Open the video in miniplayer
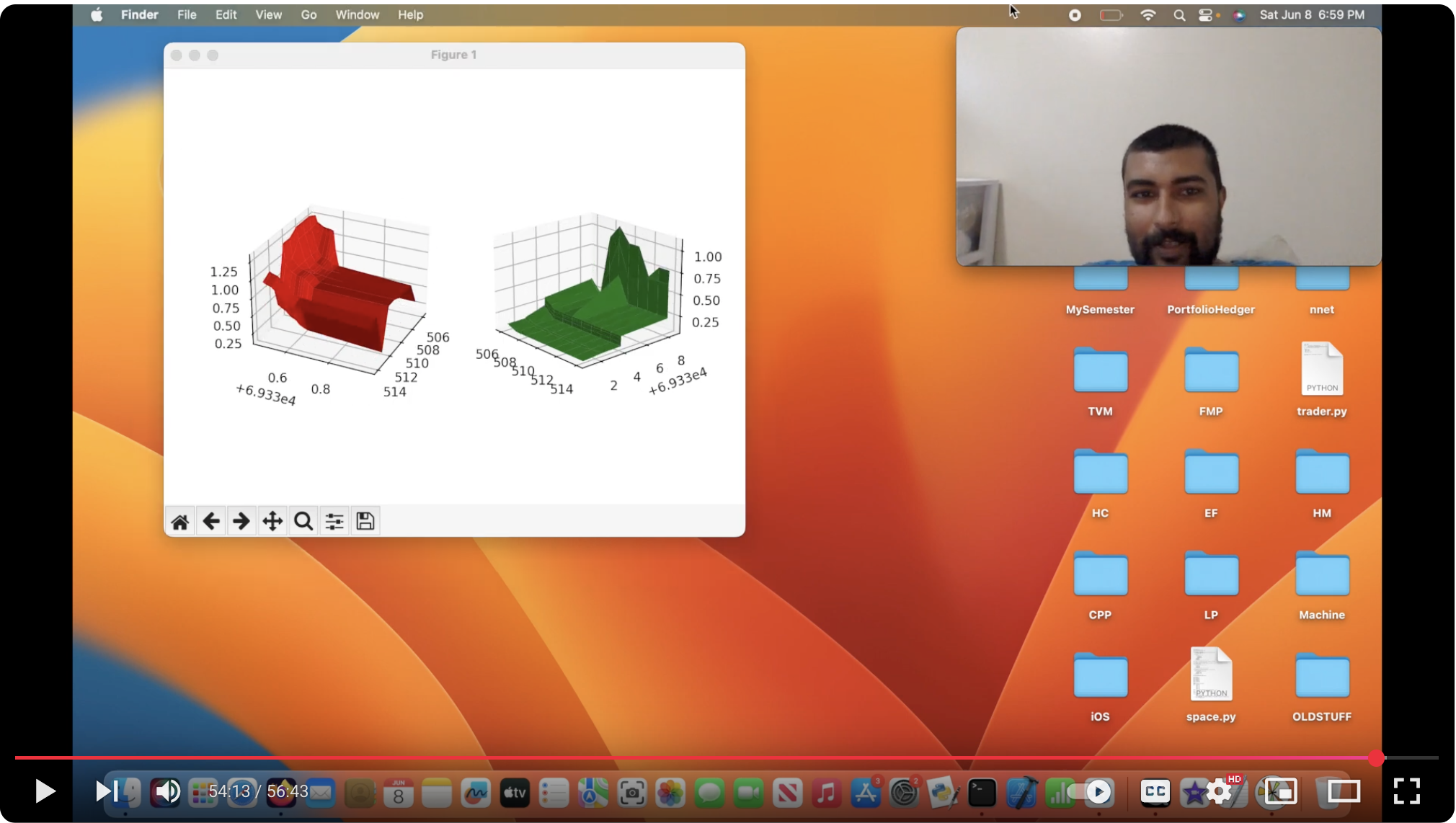Screen dimensions: 1456x823 1281,791
